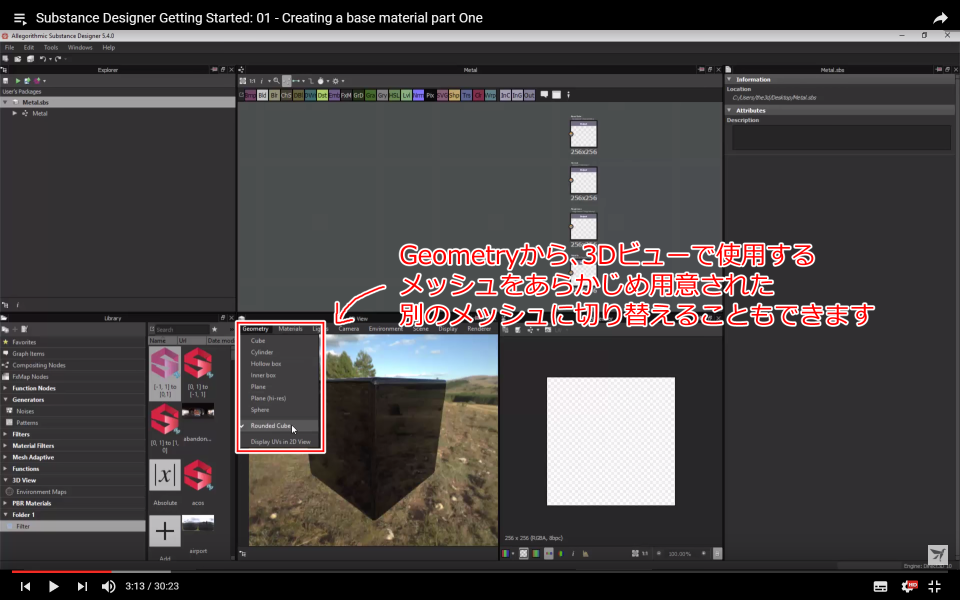Open the Camera menu in 3D View

(x=348, y=329)
